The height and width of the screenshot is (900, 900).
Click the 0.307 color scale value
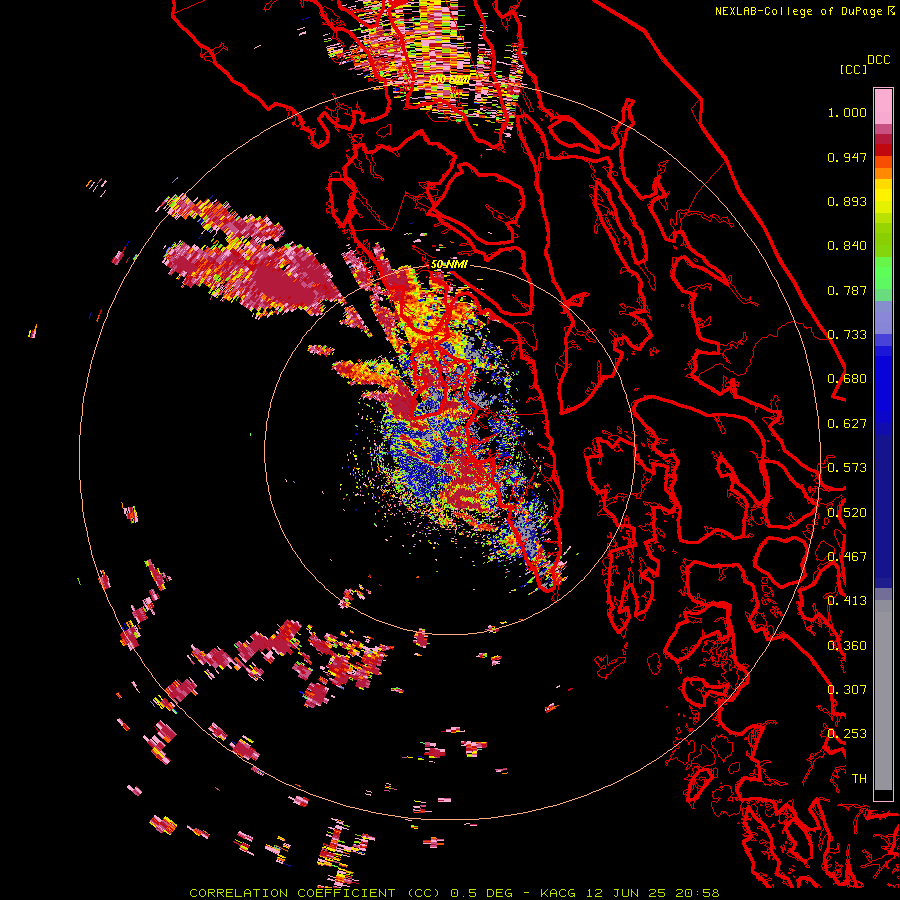click(847, 690)
